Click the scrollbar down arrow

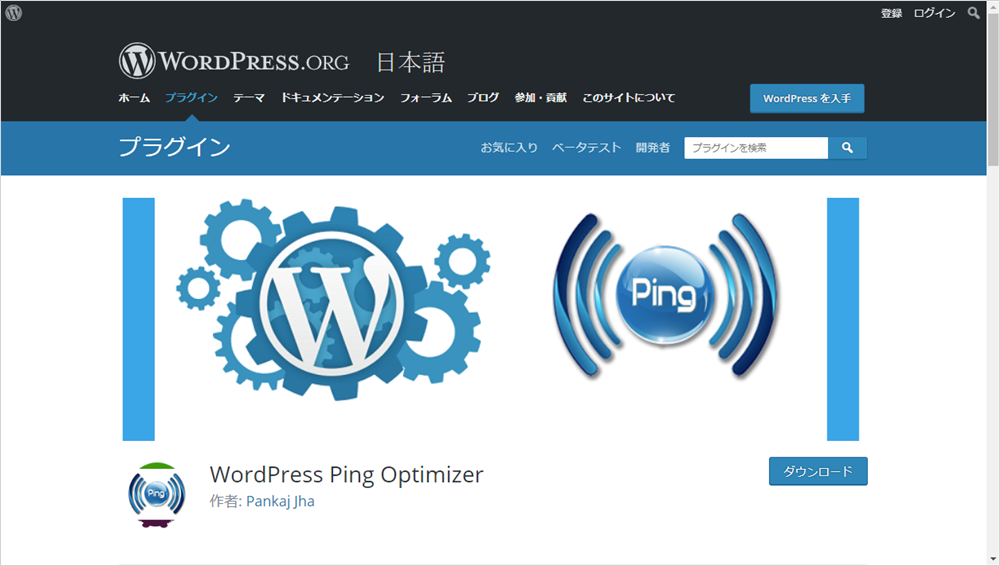pos(993,559)
